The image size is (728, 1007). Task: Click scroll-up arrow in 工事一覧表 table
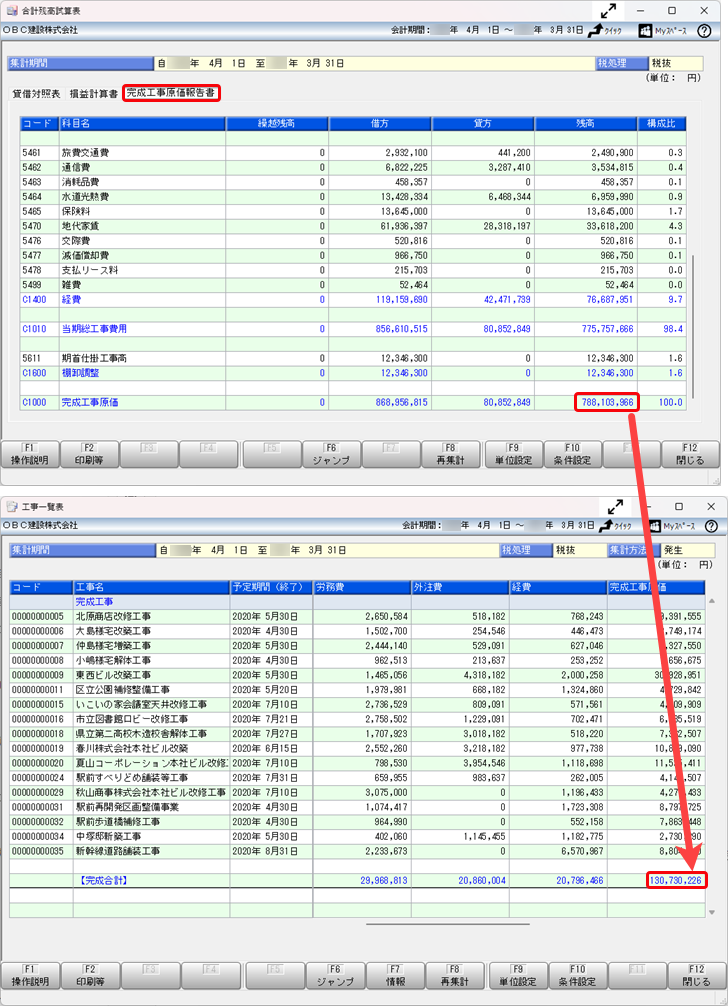(711, 600)
